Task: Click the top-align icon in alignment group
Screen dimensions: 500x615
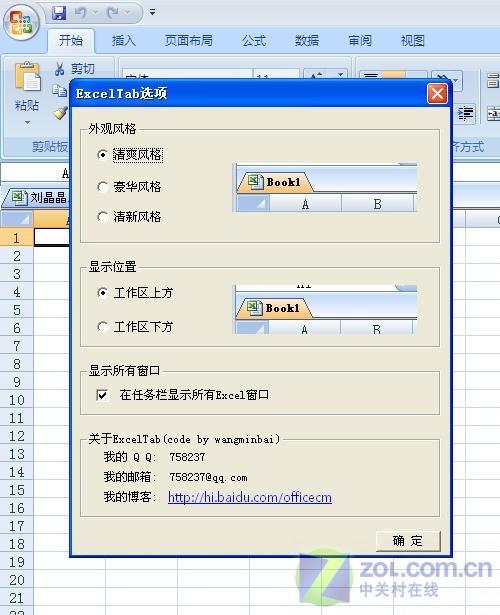Action: coord(370,75)
